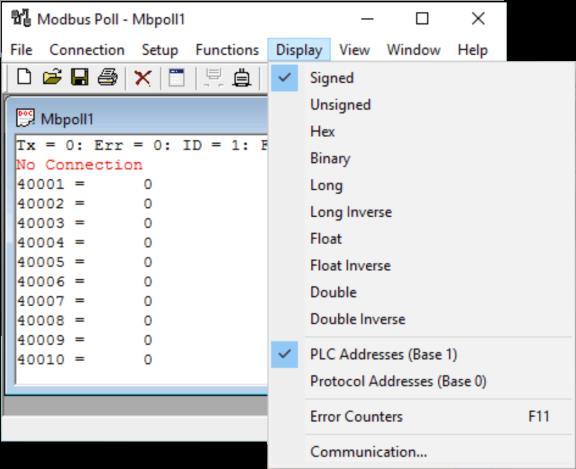Click the Print toolbar icon
Viewport: 576px width, 469px height.
coord(107,77)
